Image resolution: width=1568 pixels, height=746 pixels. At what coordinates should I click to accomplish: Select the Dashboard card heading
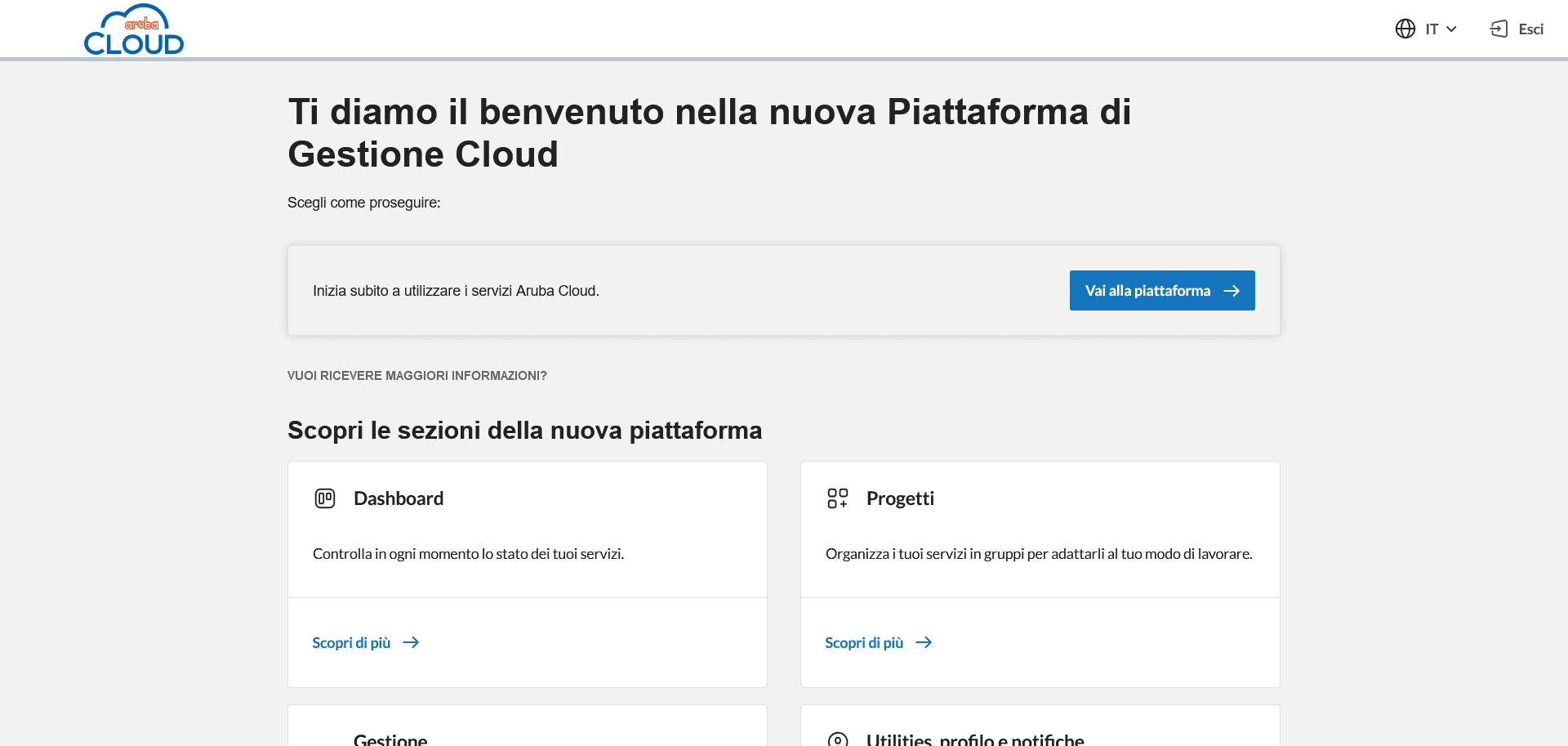click(399, 498)
